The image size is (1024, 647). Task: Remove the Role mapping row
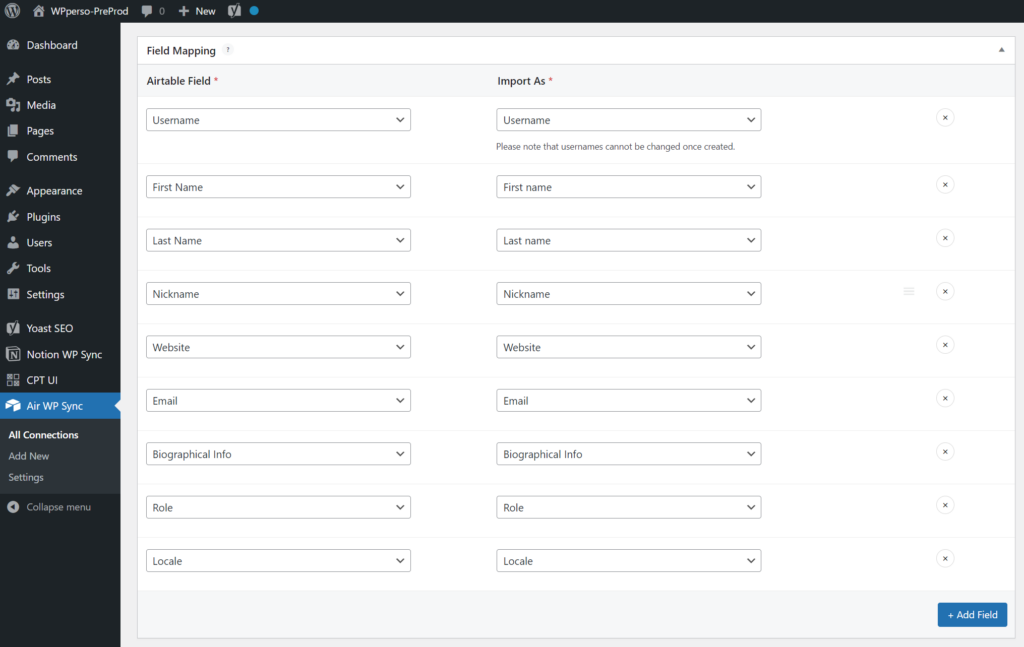click(x=945, y=505)
